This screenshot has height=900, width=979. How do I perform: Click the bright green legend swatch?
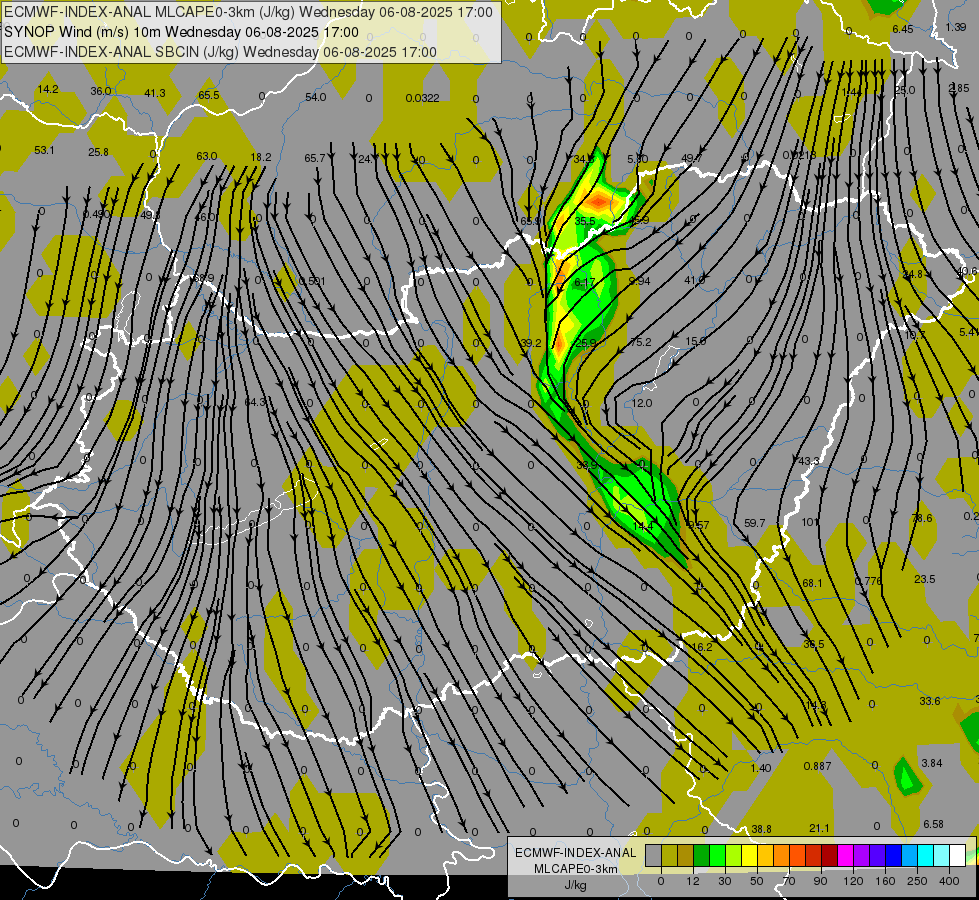coord(718,855)
